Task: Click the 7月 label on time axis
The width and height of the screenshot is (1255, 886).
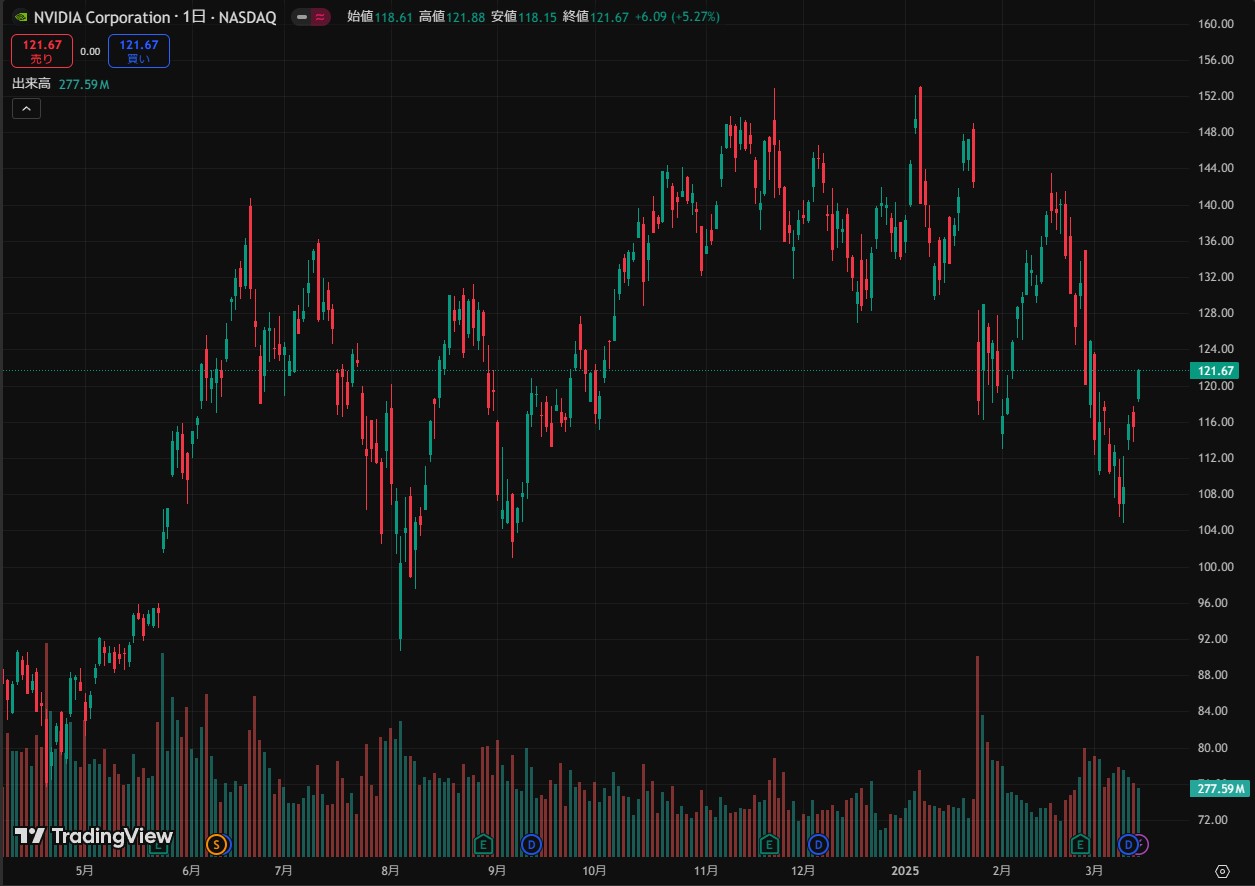Action: pyautogui.click(x=284, y=871)
